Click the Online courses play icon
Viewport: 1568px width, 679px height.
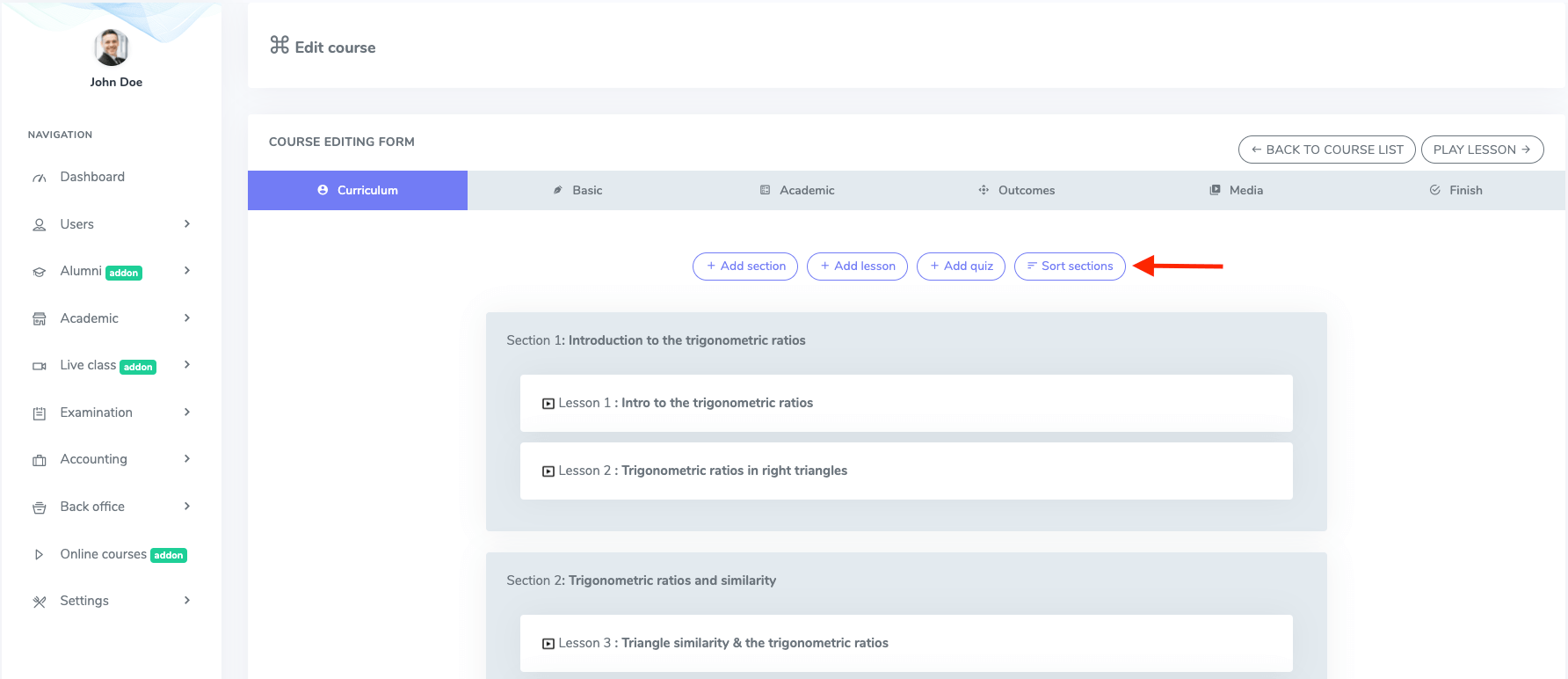click(40, 555)
